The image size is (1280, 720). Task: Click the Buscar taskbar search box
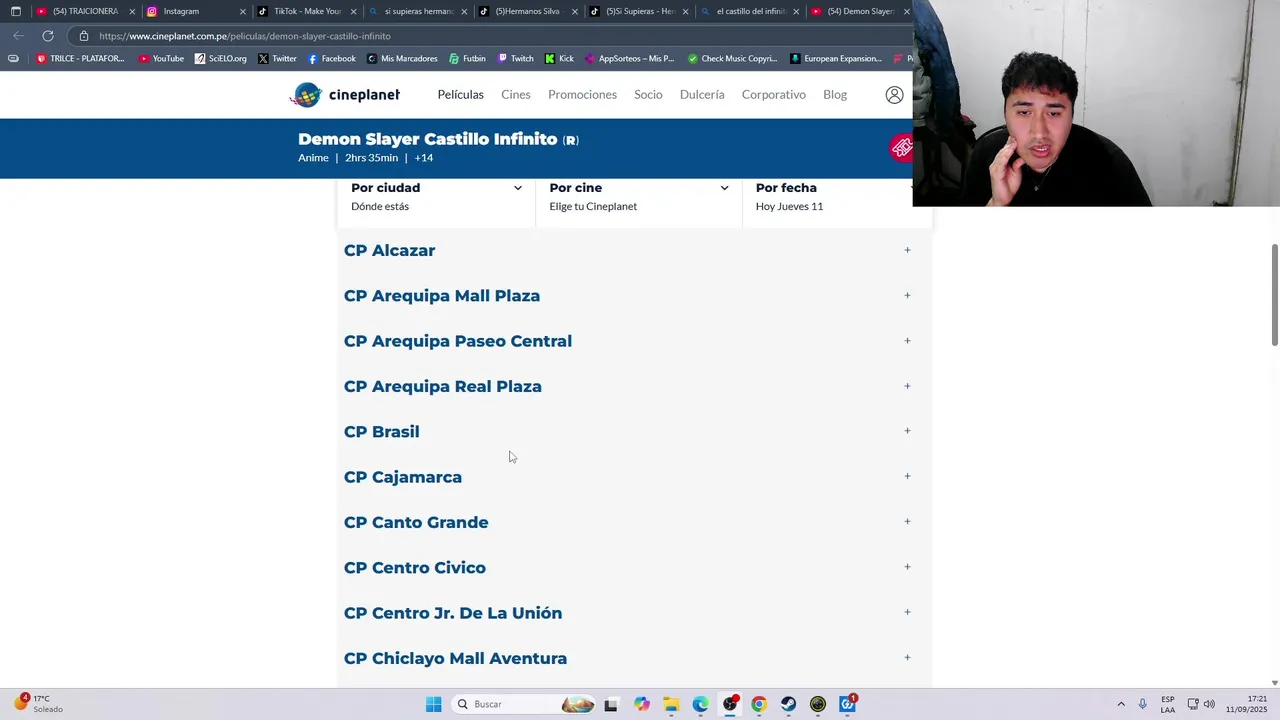525,704
